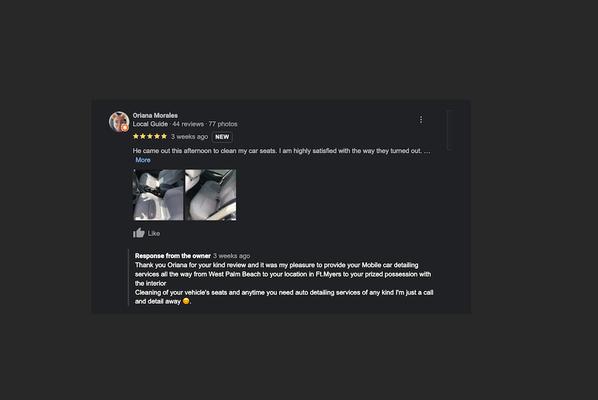Open the first car seat photo

[x=158, y=195]
